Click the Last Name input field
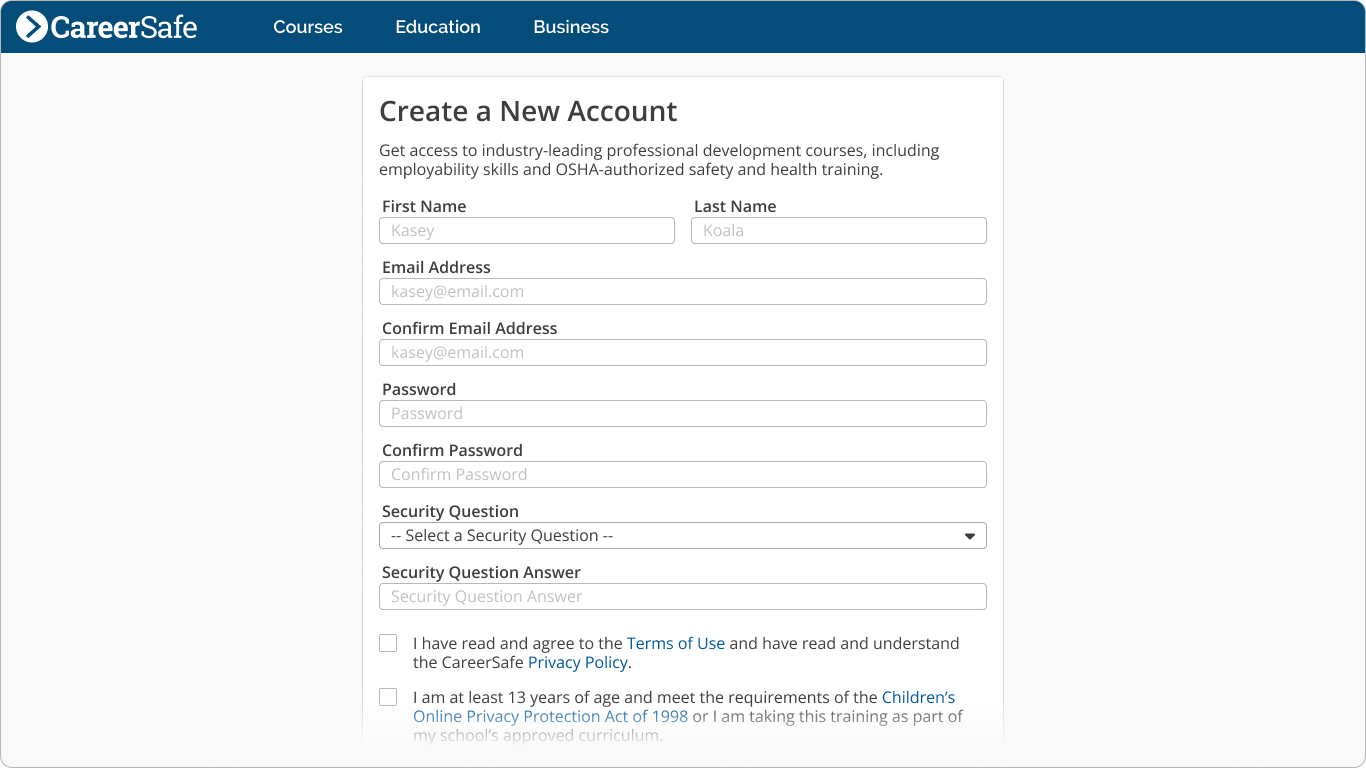 click(x=839, y=230)
